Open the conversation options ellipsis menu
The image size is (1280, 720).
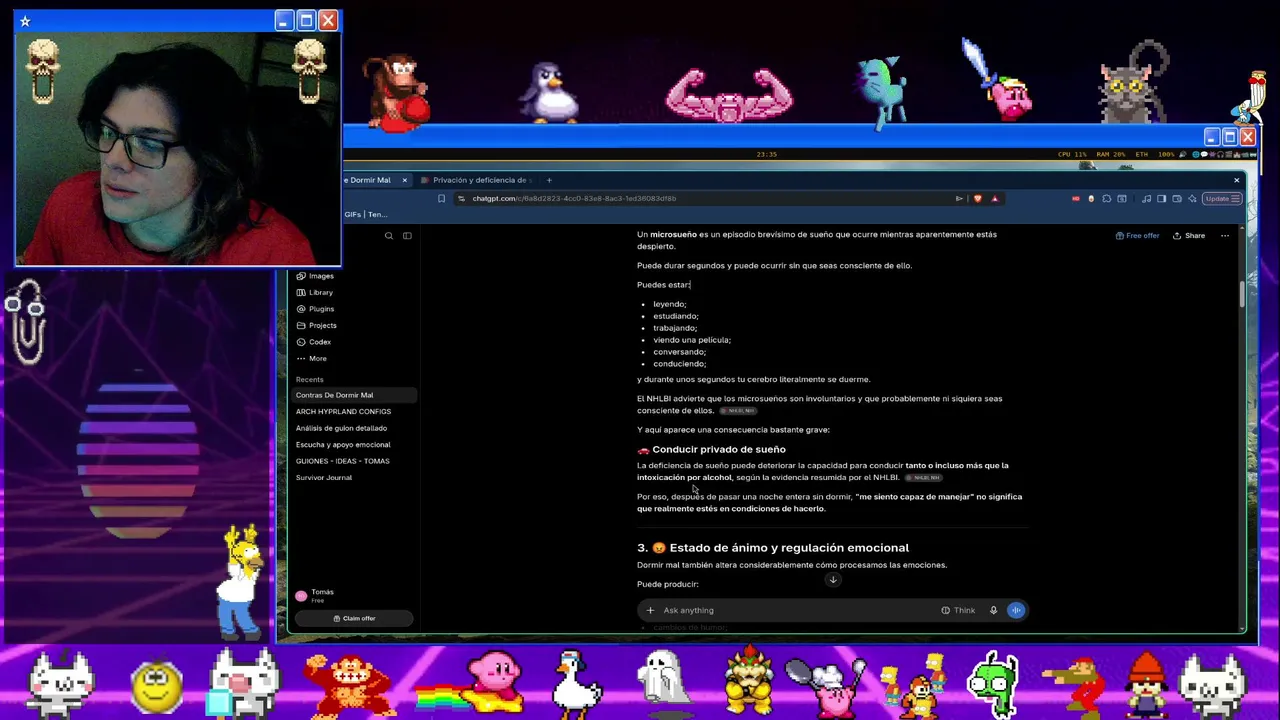pyautogui.click(x=1225, y=236)
